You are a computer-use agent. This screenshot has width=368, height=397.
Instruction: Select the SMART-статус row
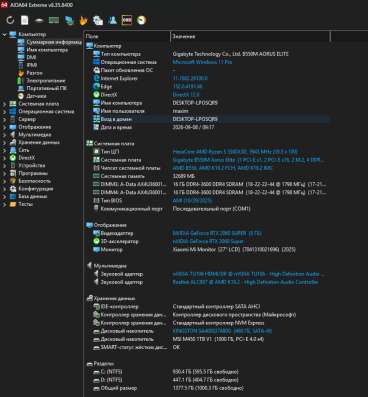click(x=210, y=347)
